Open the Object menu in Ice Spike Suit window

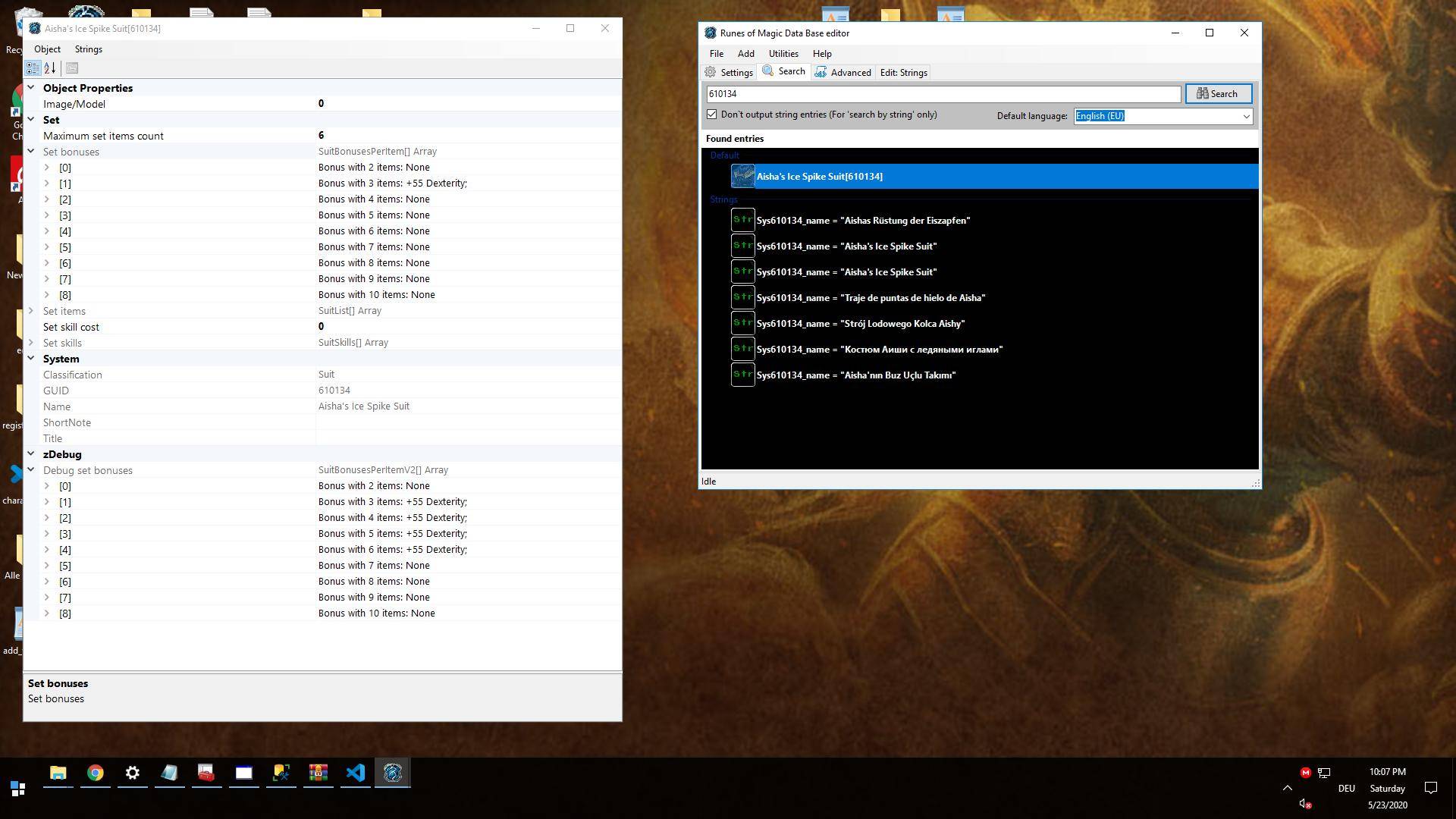[x=47, y=49]
